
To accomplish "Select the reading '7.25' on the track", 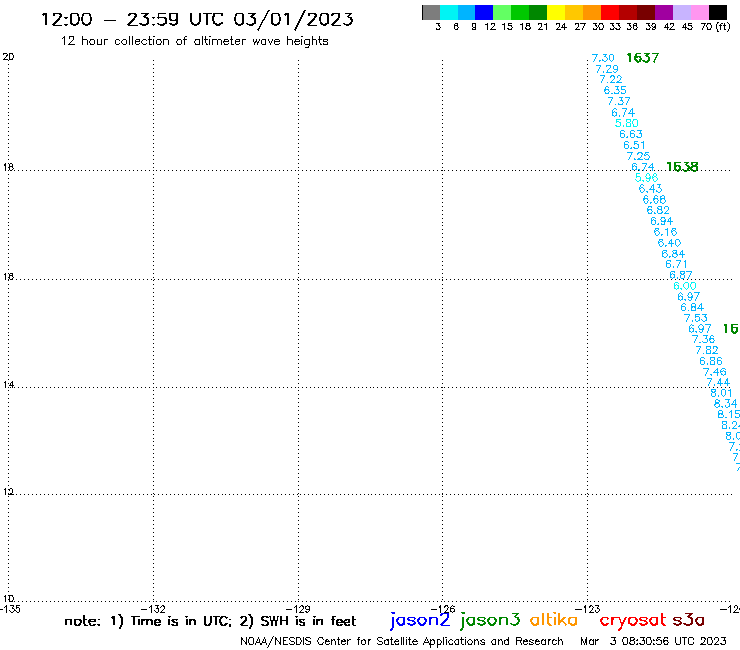I will point(639,156).
